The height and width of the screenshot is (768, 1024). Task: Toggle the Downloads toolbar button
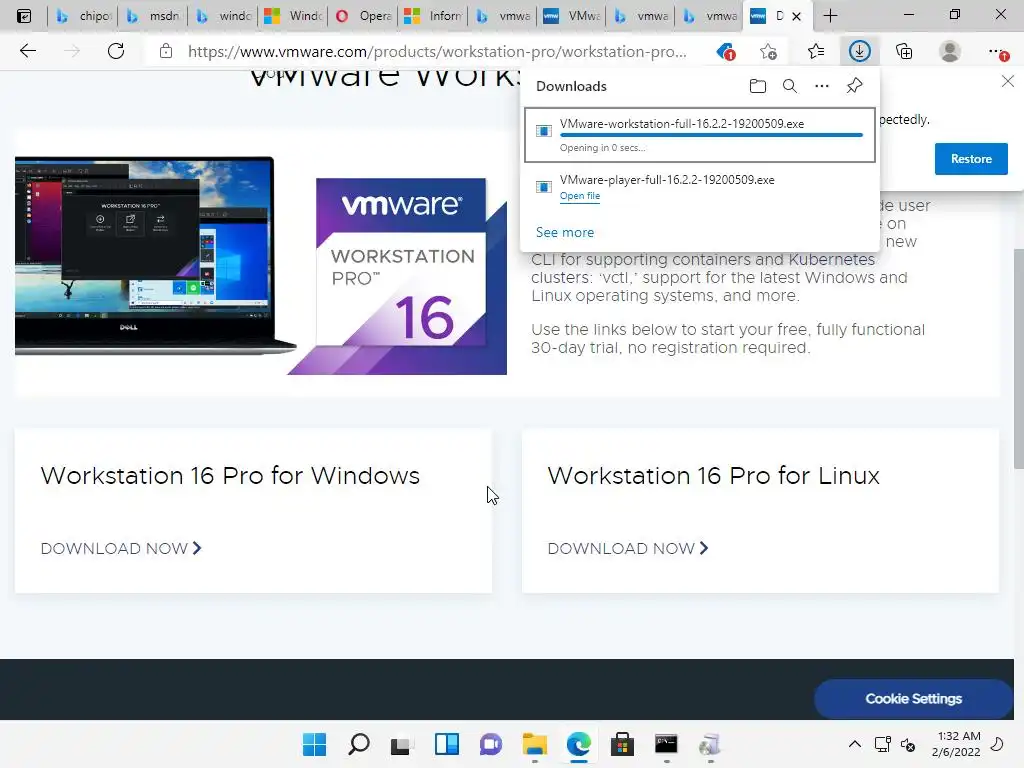[859, 51]
